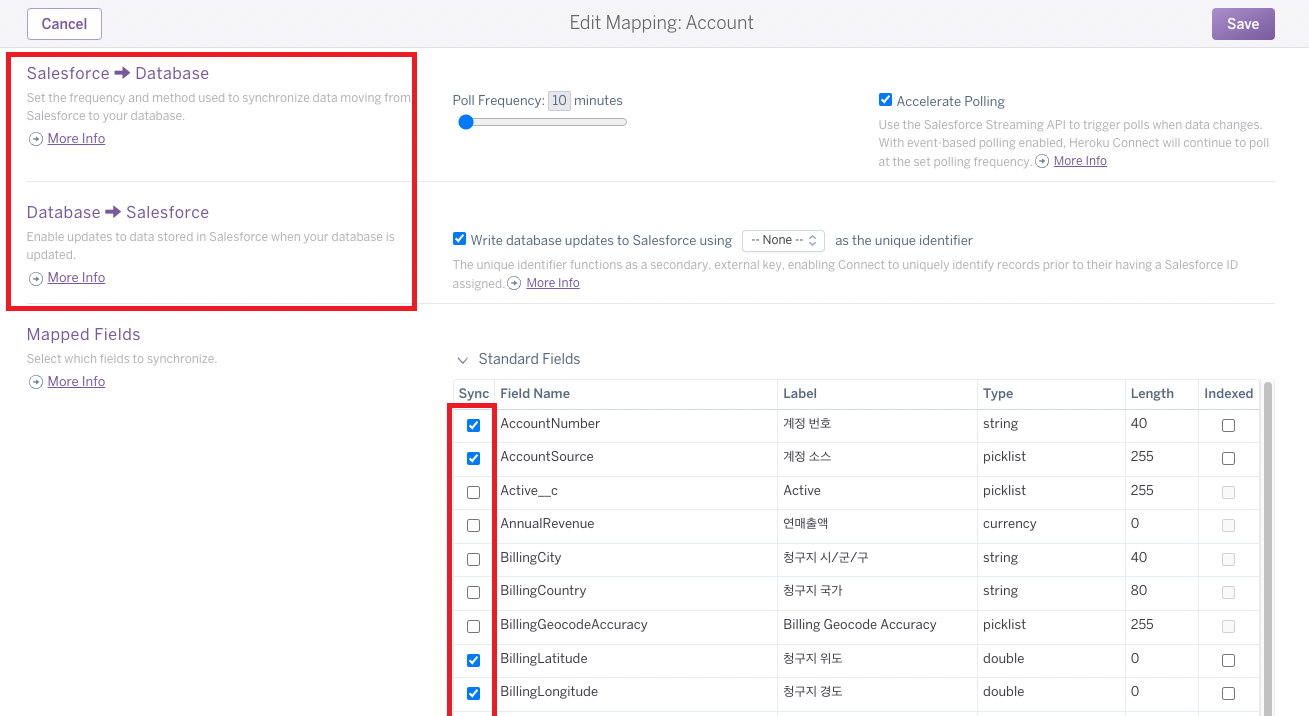Open More Info under Database to Salesforce
This screenshot has width=1309, height=716.
pyautogui.click(x=76, y=278)
